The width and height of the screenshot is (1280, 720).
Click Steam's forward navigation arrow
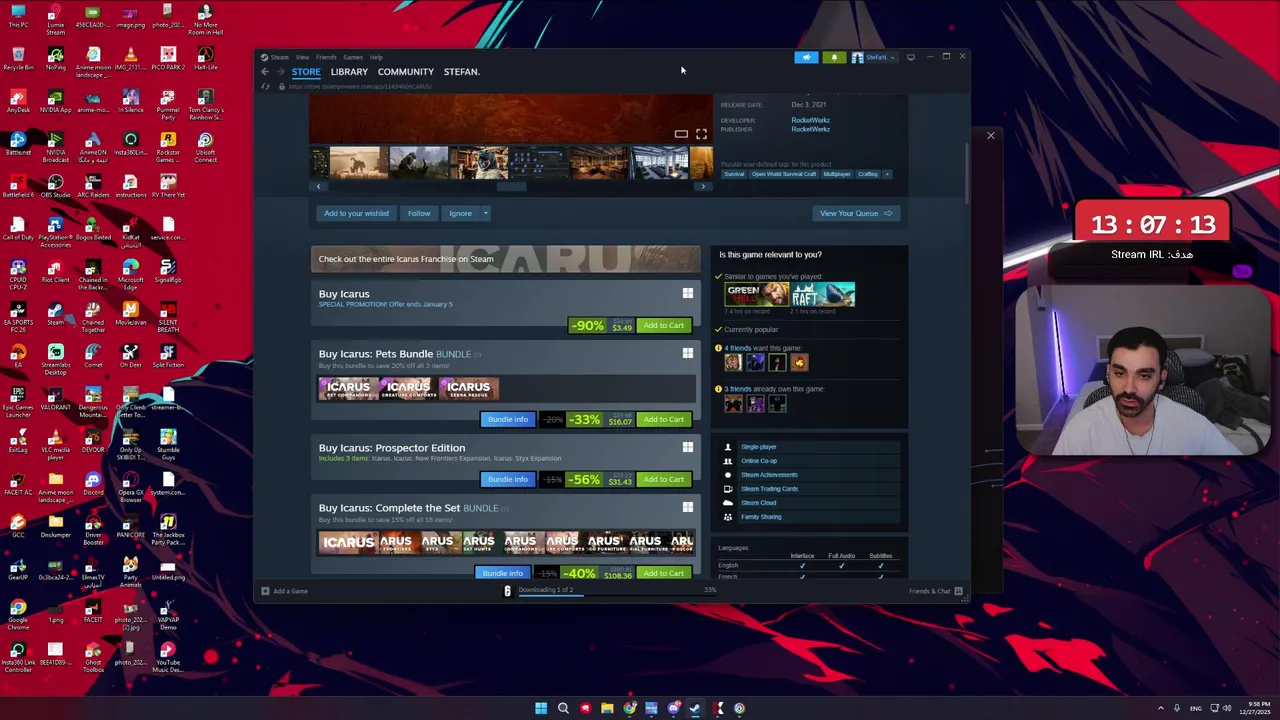(280, 72)
